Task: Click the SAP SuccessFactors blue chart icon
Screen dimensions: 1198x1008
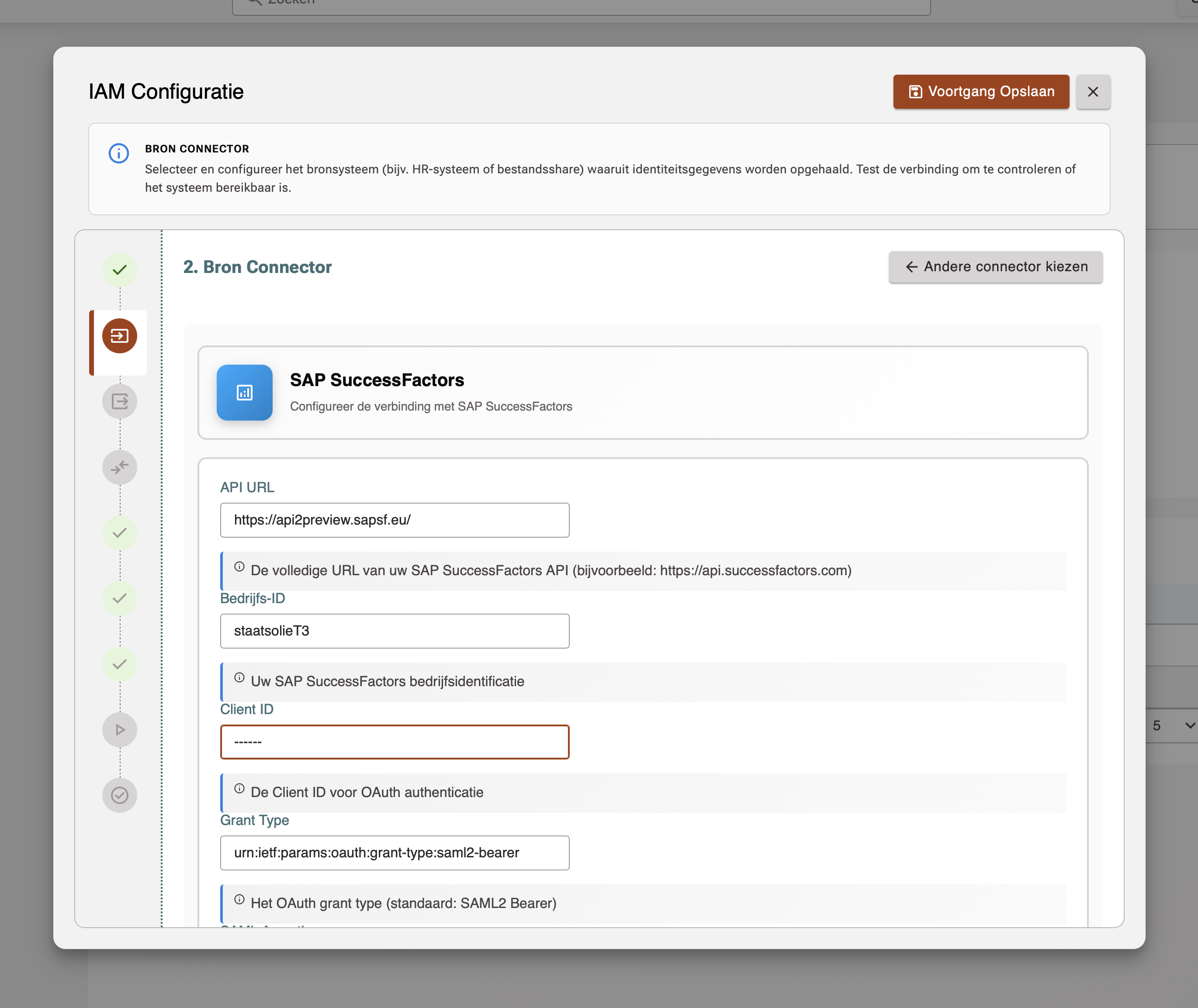Action: [x=245, y=393]
